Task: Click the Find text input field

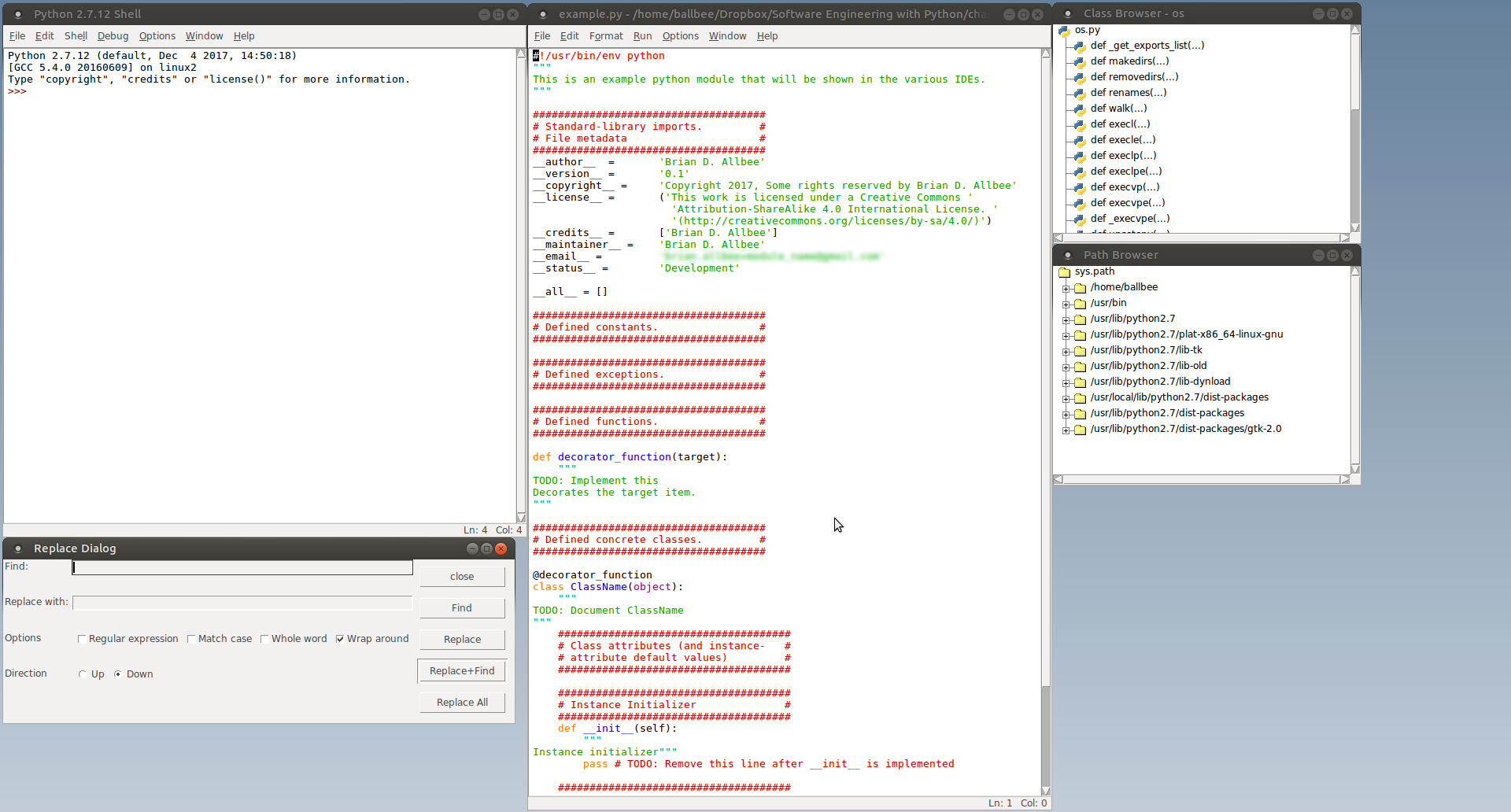Action: click(x=242, y=567)
